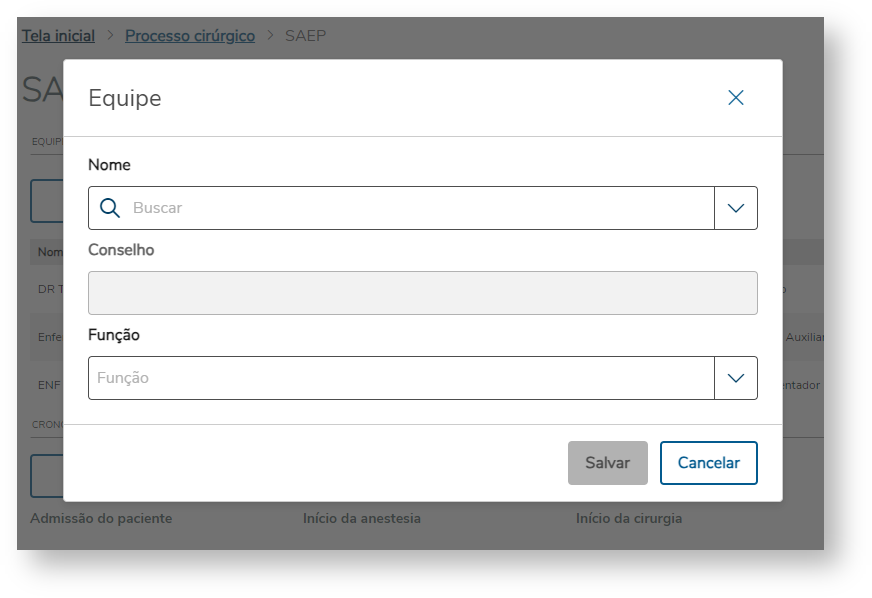This screenshot has width=872, height=598.
Task: Click the magnifier icon in Nome field
Action: coord(110,208)
